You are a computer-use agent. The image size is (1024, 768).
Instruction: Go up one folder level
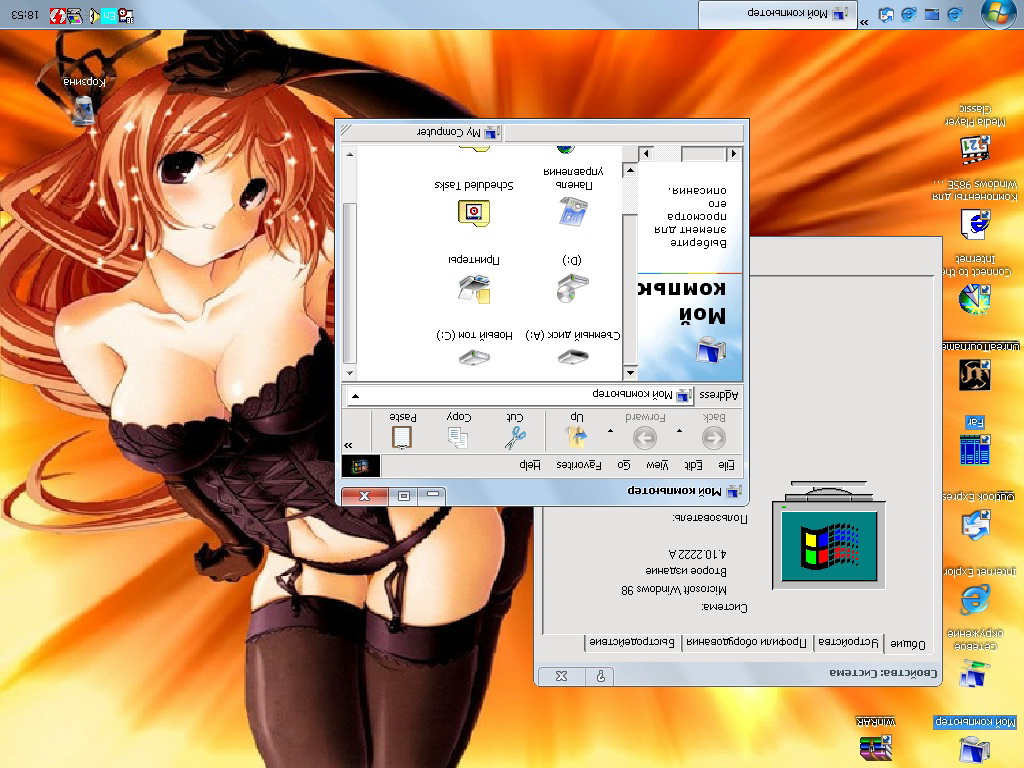(x=576, y=436)
